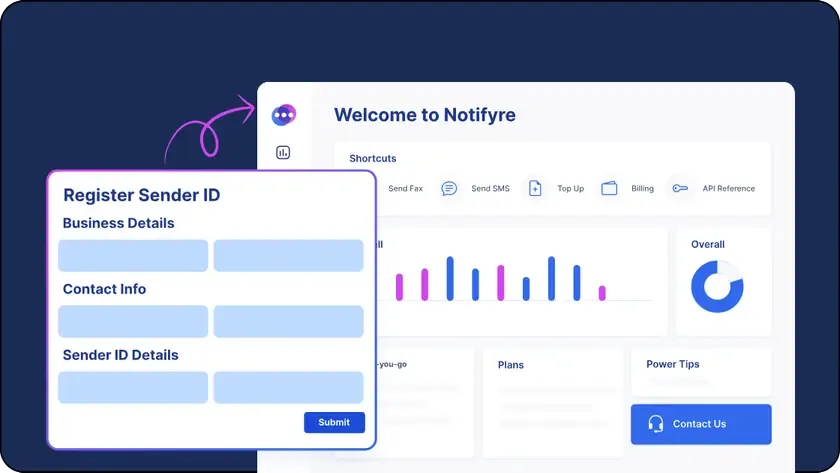Click the Business Details heading
The height and width of the screenshot is (473, 840).
pyautogui.click(x=118, y=223)
